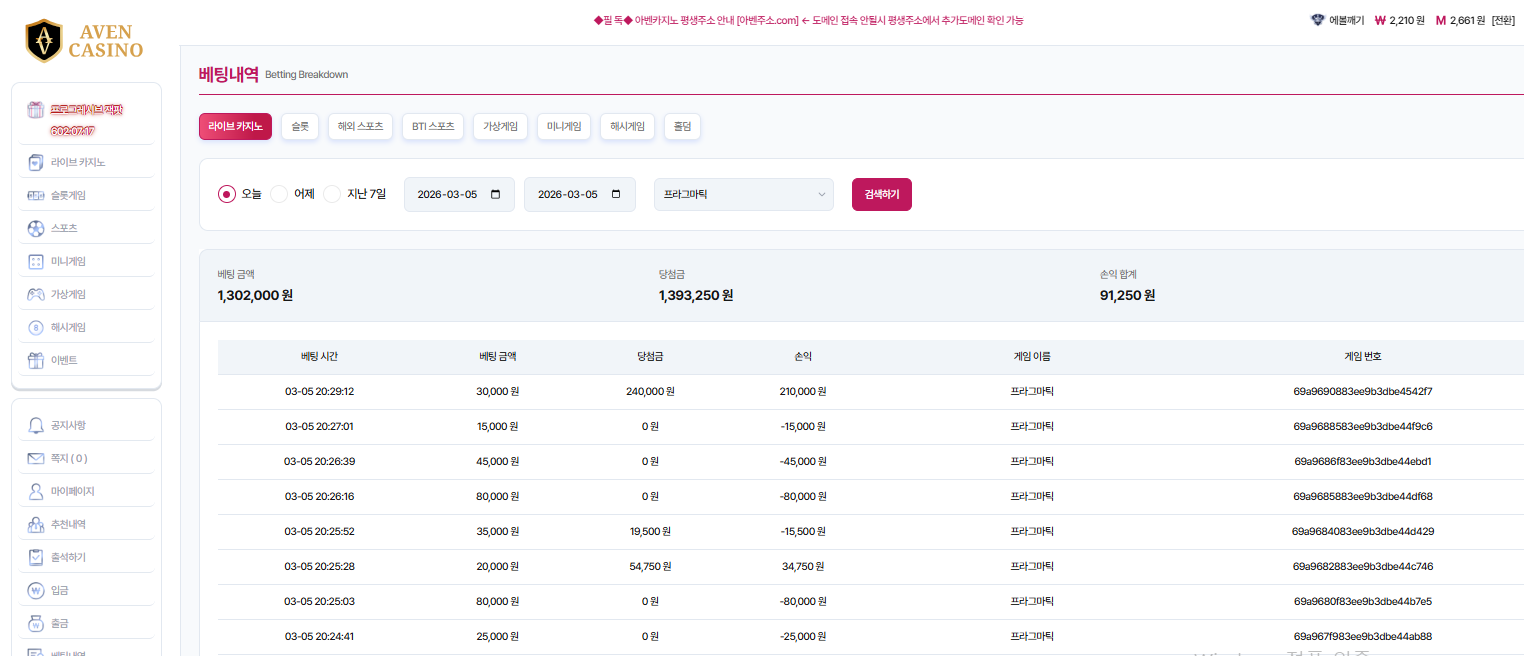Click the Aven Casino logo
The height and width of the screenshot is (656, 1524).
pyautogui.click(x=85, y=40)
